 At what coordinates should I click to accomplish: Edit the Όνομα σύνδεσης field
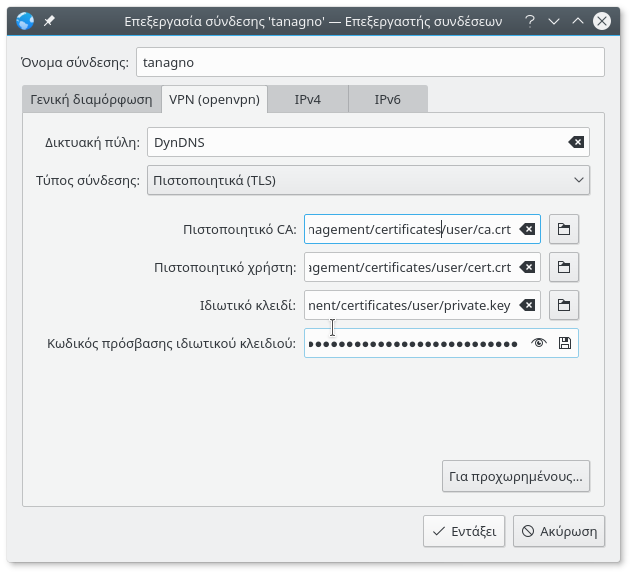click(370, 62)
